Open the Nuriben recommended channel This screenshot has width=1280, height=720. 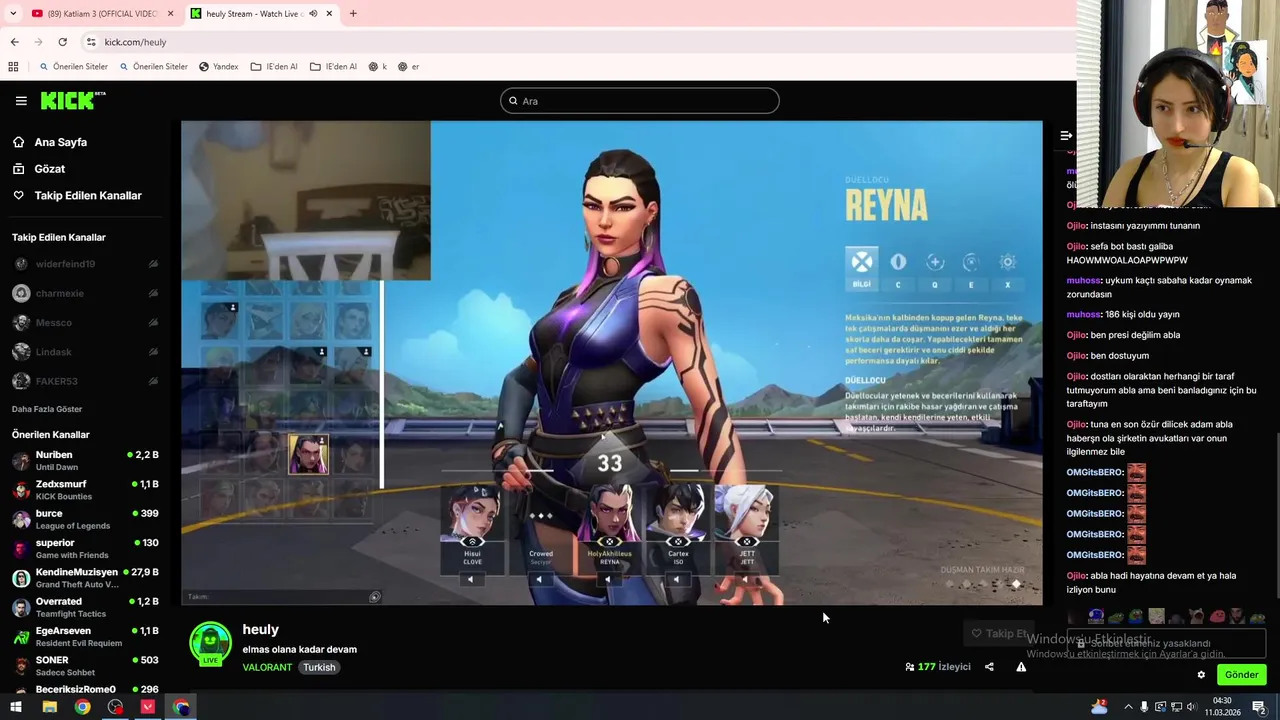pyautogui.click(x=85, y=461)
